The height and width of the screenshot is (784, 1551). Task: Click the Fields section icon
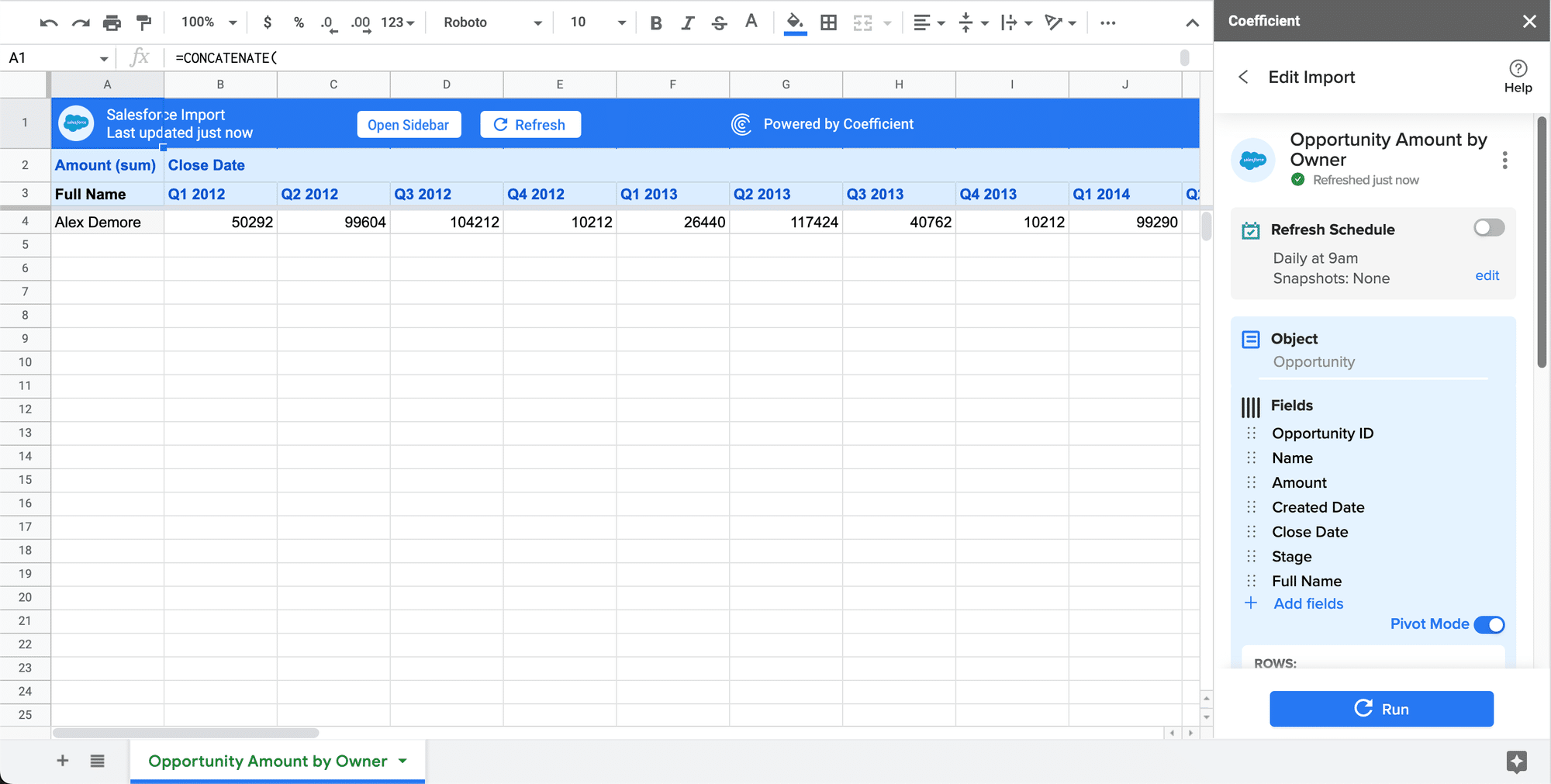(x=1251, y=407)
